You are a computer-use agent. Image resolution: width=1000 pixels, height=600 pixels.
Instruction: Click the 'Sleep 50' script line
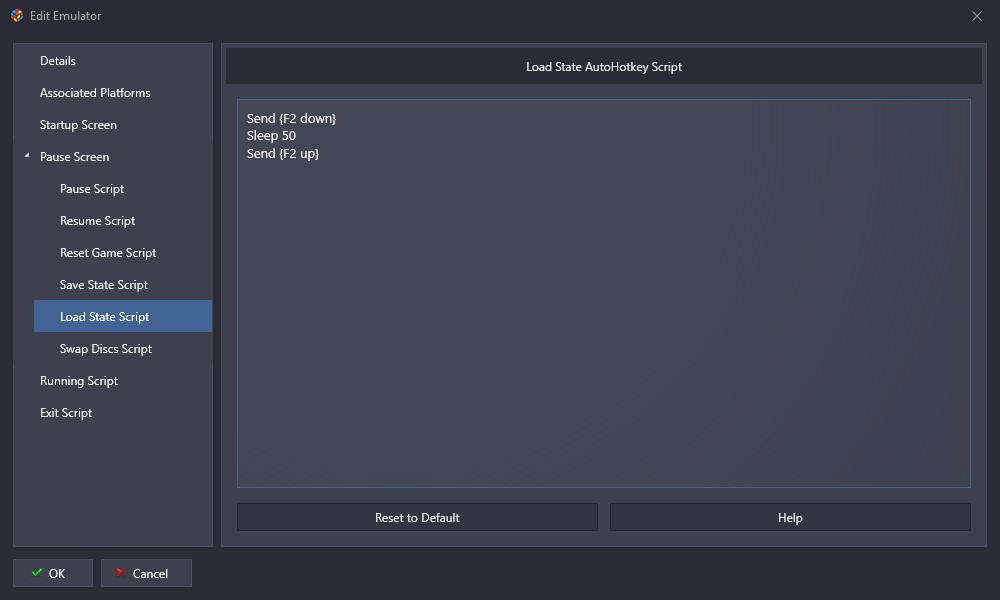(x=271, y=135)
